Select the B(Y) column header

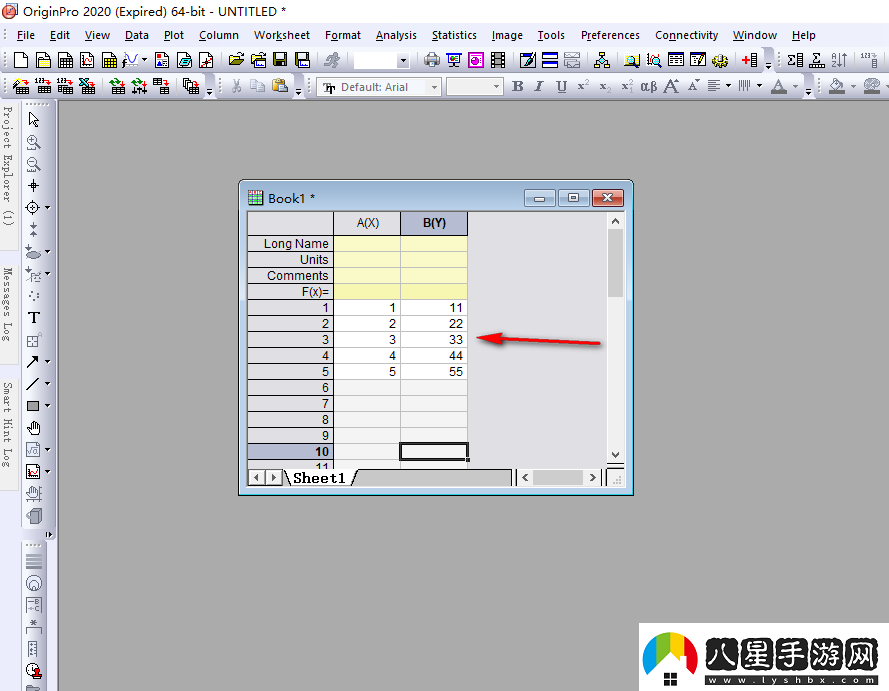point(434,223)
